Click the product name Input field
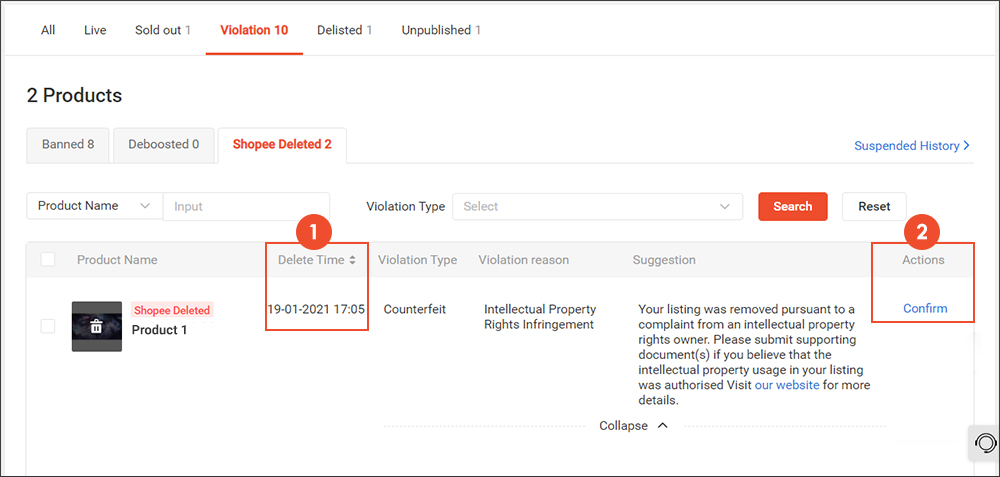 246,206
